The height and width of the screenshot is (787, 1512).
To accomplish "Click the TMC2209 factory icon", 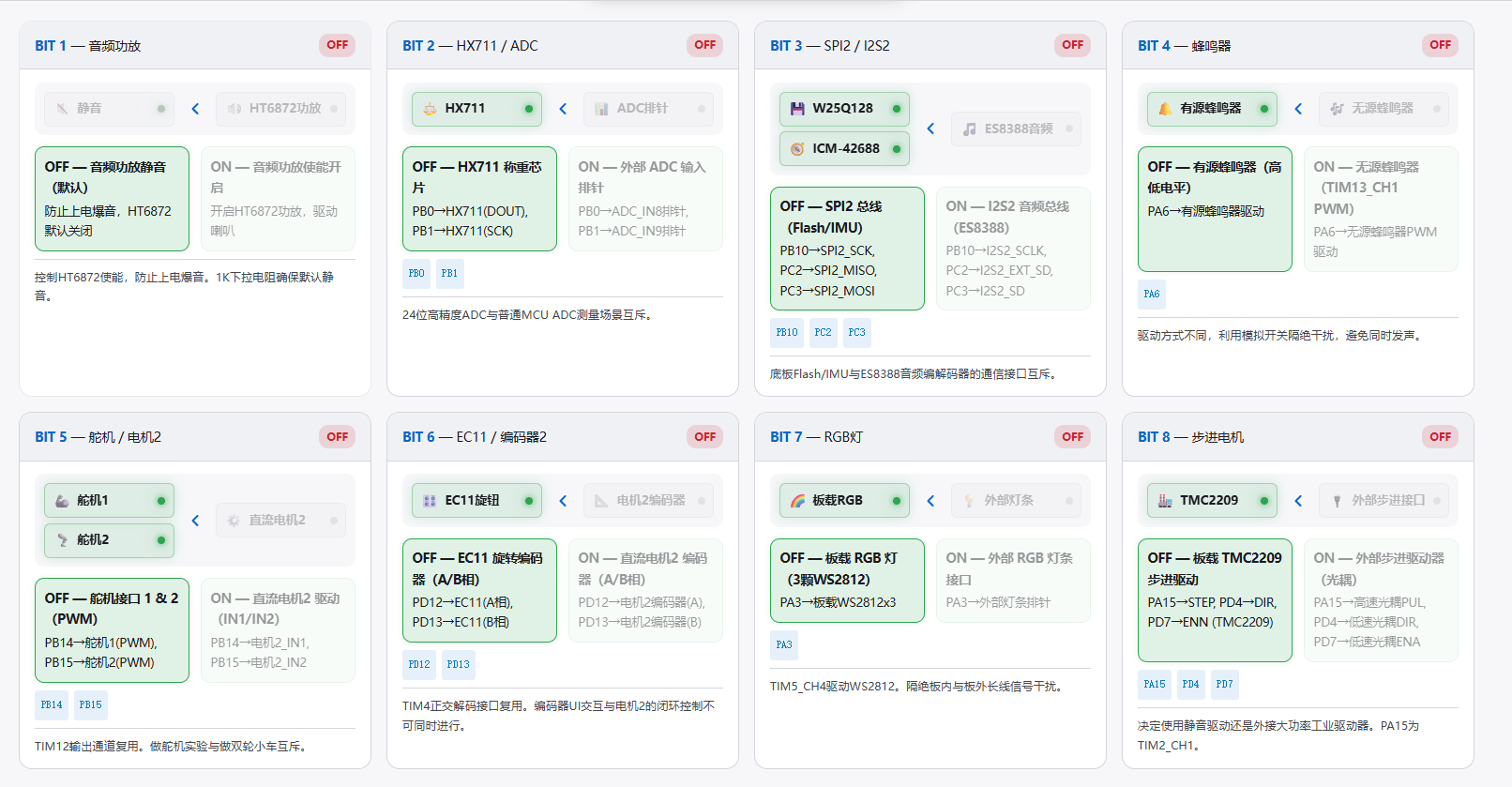I will (x=1165, y=501).
